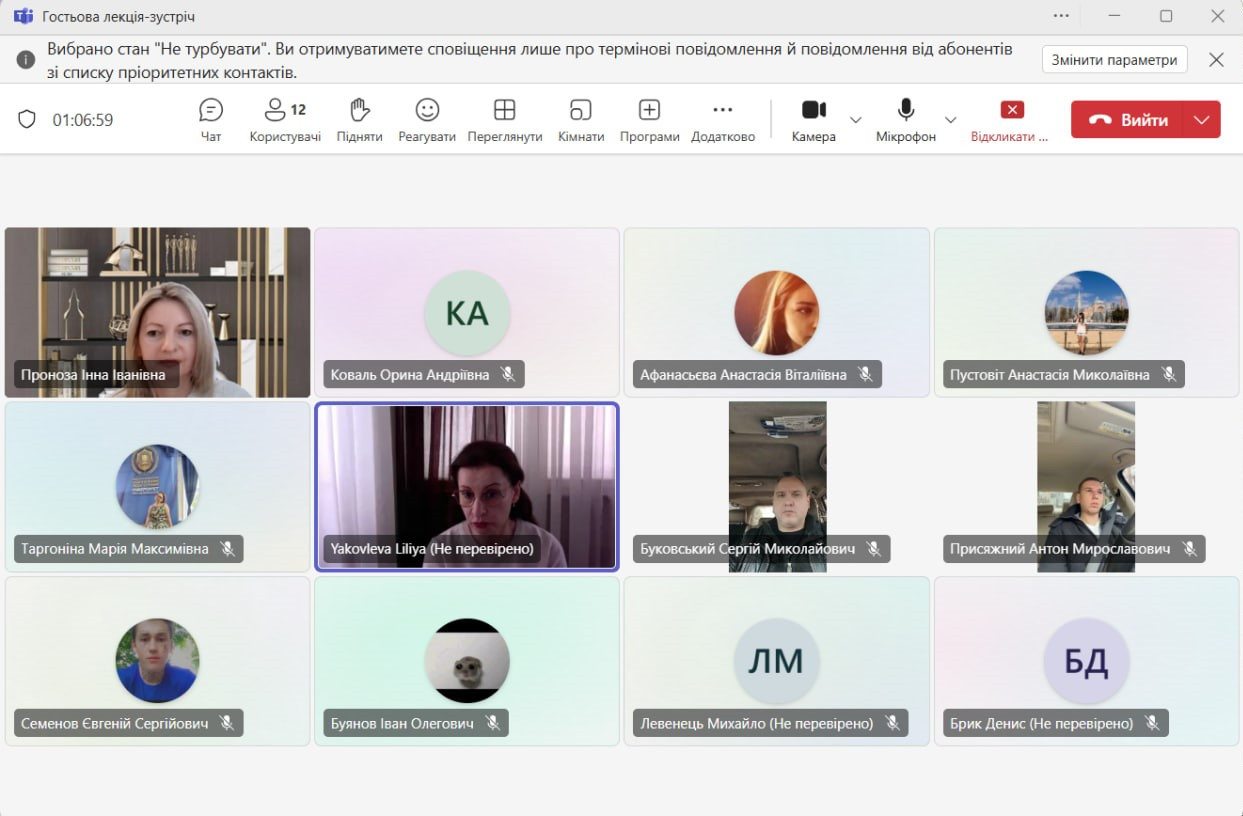Screen dimensions: 1243x816
Task: Open the Реагувати reactions menu
Action: pos(427,119)
